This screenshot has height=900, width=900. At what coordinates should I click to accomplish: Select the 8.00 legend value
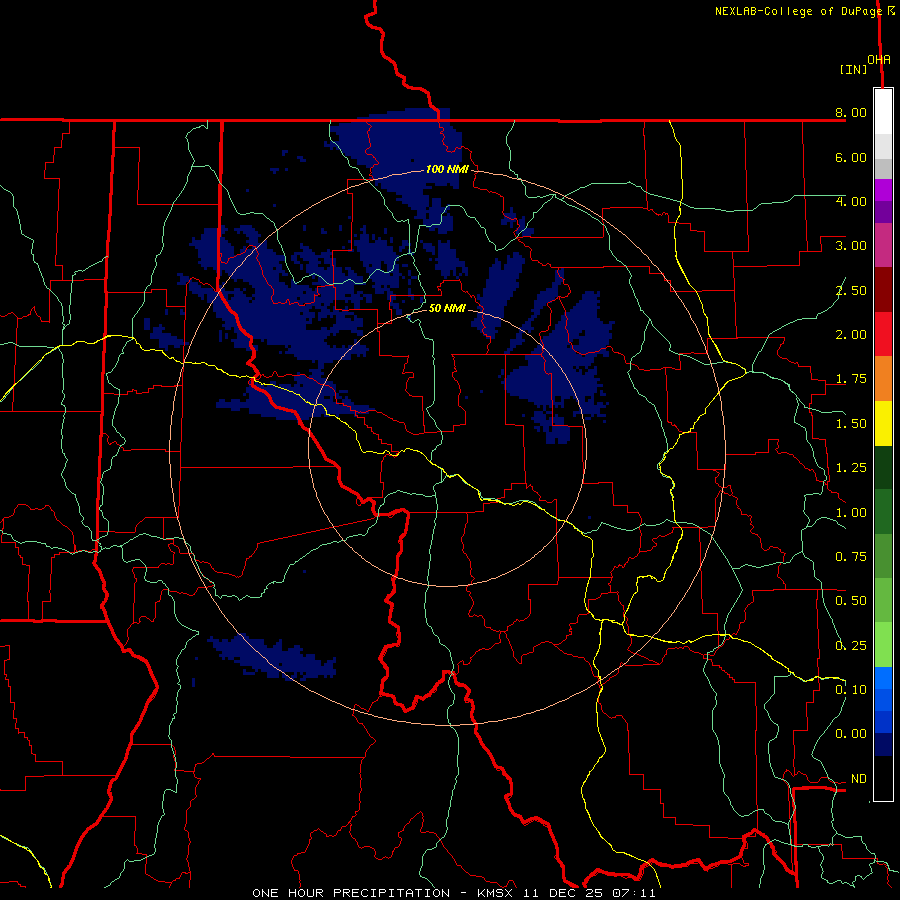pos(851,112)
